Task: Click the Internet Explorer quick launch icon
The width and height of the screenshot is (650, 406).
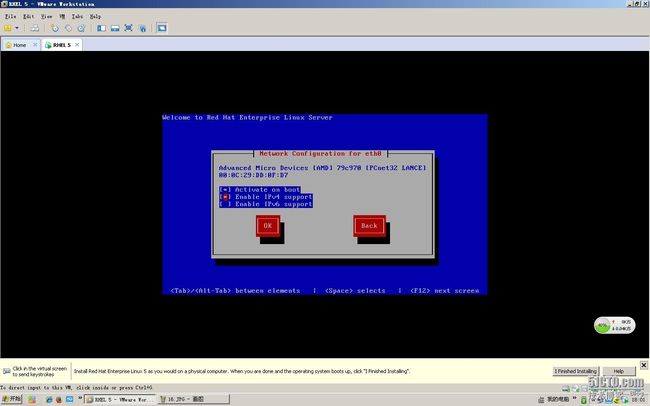Action: tap(49, 400)
